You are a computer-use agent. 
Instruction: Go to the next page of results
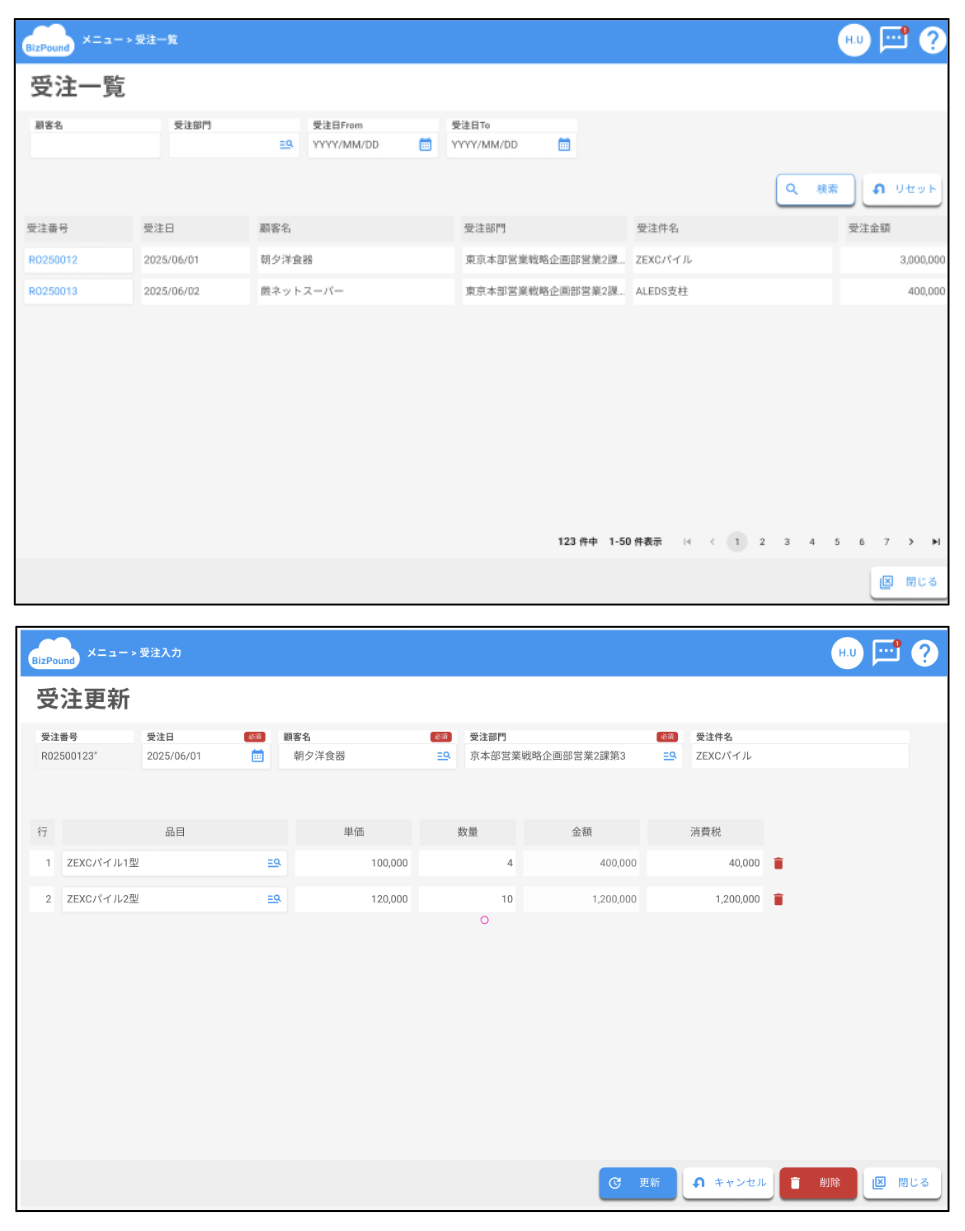pos(912,542)
